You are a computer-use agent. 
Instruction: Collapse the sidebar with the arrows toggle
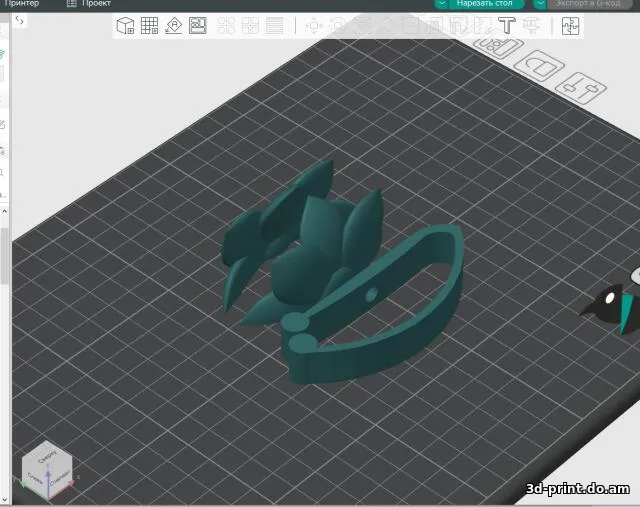coord(19,20)
